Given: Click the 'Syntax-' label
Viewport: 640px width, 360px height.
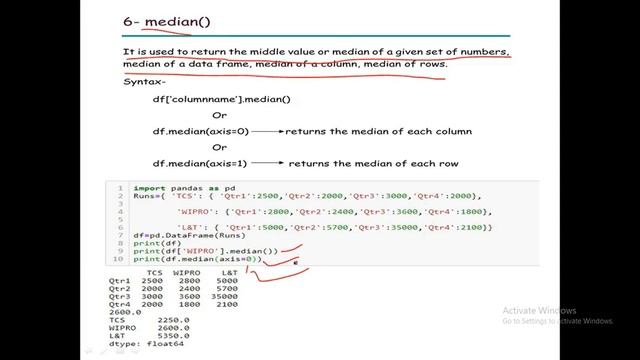Looking at the screenshot, I should 144,82.
